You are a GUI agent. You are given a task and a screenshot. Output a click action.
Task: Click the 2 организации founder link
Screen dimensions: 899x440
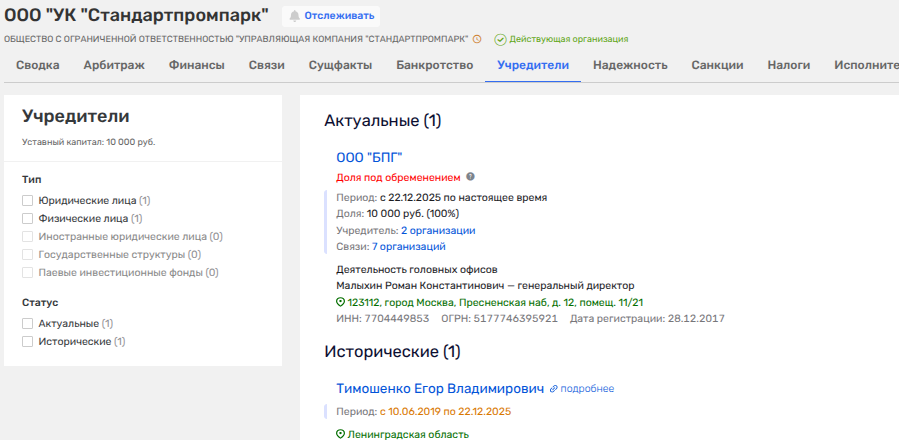(x=438, y=230)
